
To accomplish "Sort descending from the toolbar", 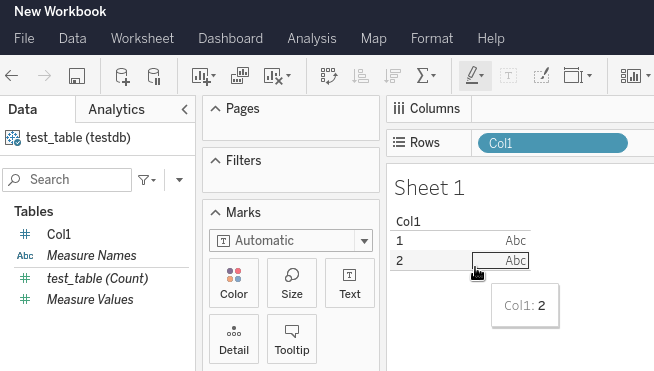I will click(x=392, y=76).
